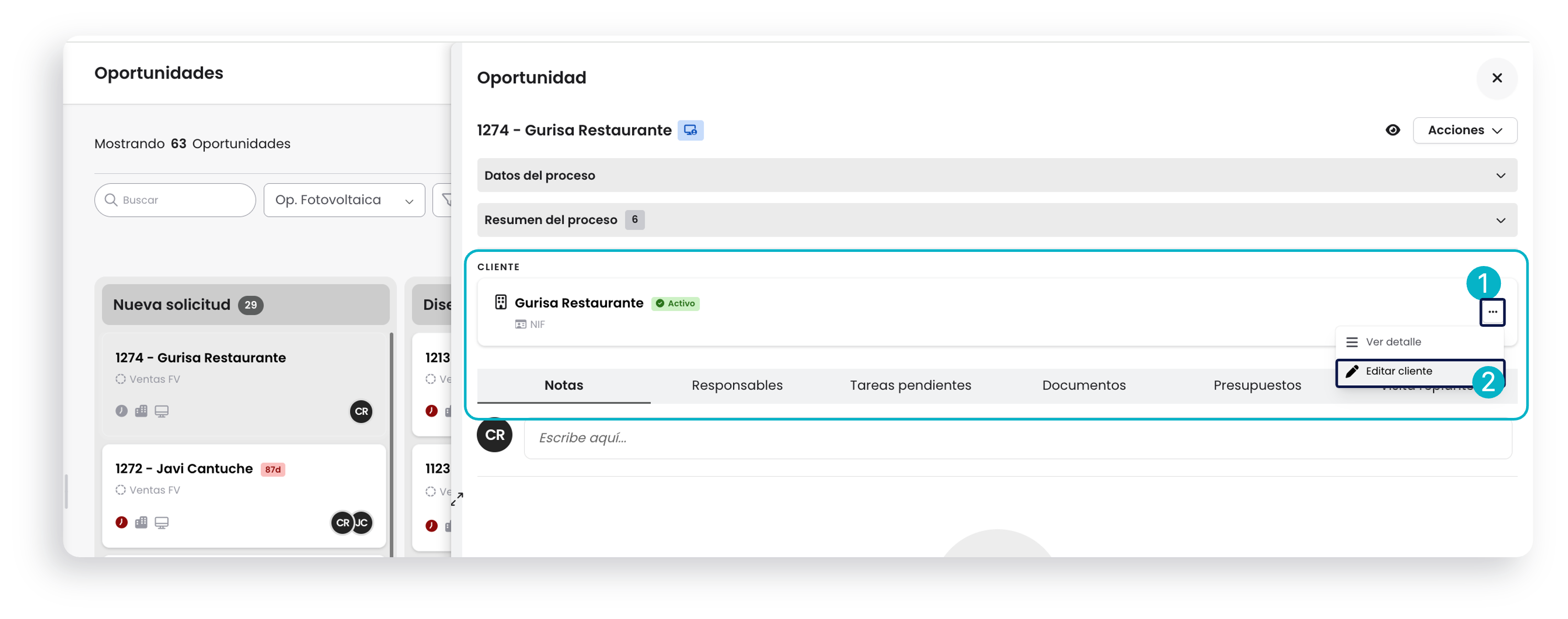
Task: Click the red clock icon on Javi Cantuche card
Action: pyautogui.click(x=121, y=522)
